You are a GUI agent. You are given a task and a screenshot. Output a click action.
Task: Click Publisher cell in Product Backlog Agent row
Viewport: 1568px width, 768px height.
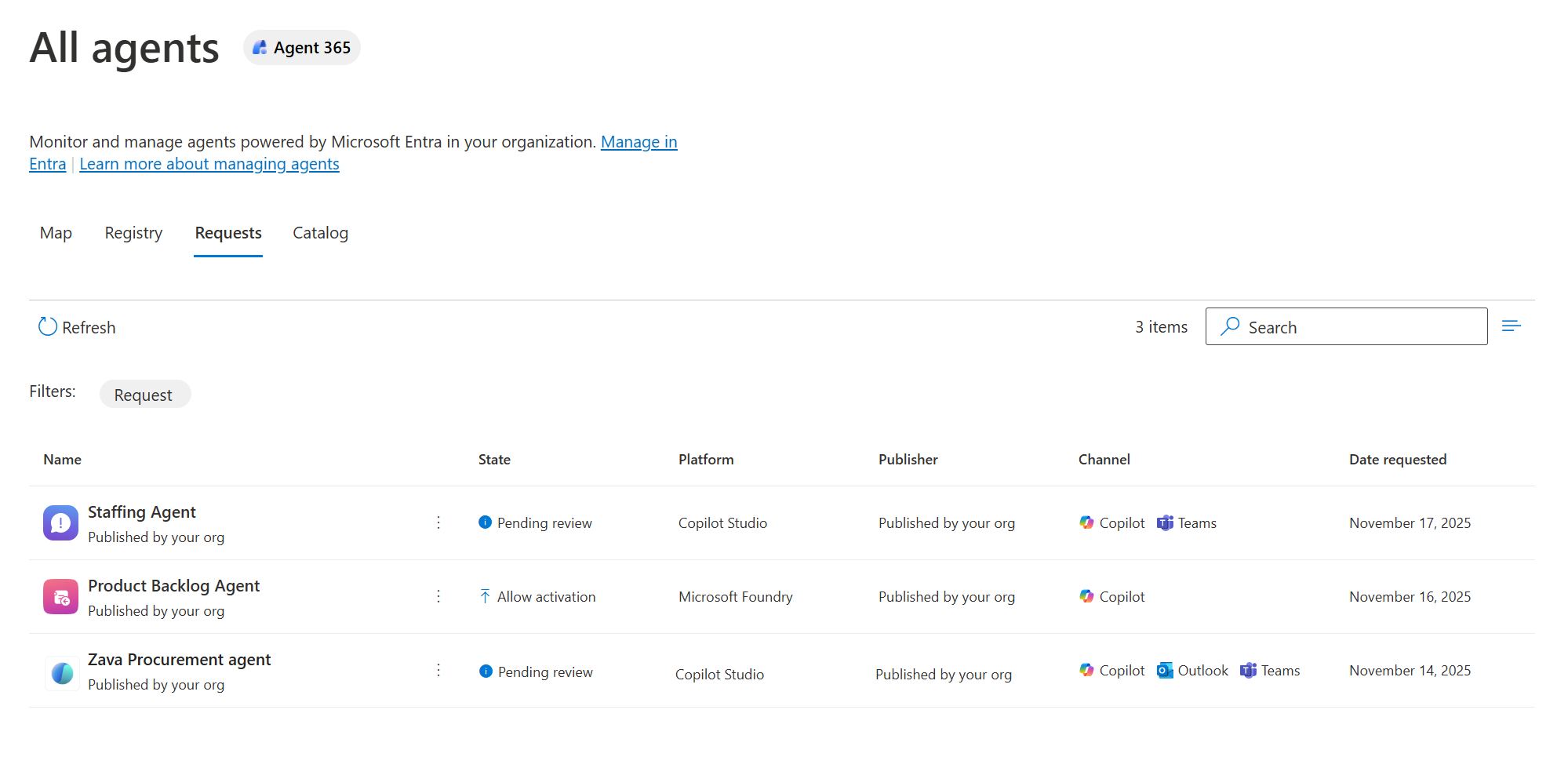pos(947,597)
